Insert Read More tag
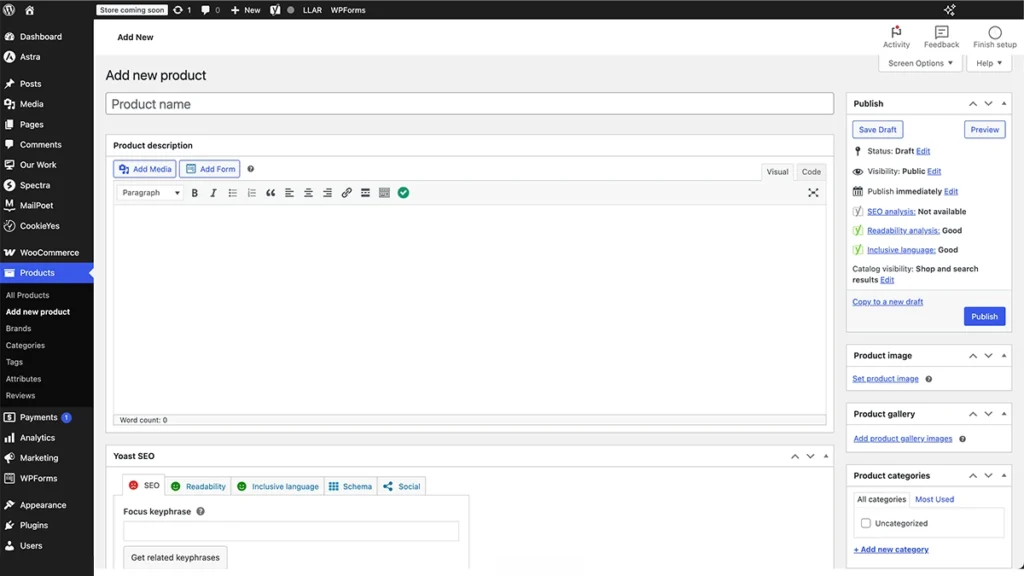The width and height of the screenshot is (1024, 576). pyautogui.click(x=365, y=193)
